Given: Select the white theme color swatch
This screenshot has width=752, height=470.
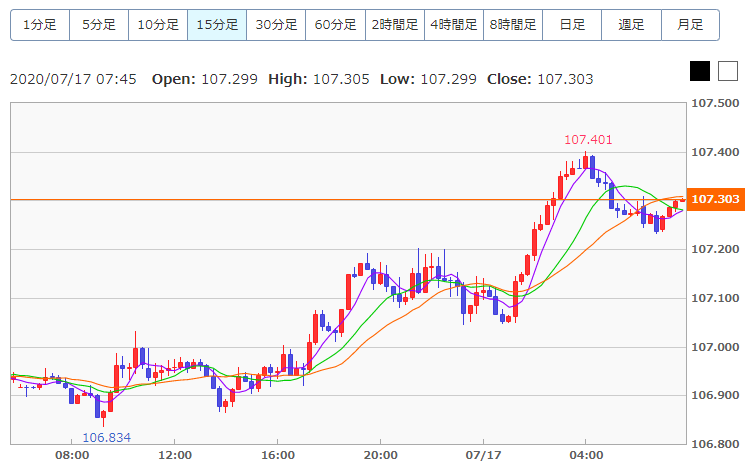Looking at the screenshot, I should click(x=726, y=71).
